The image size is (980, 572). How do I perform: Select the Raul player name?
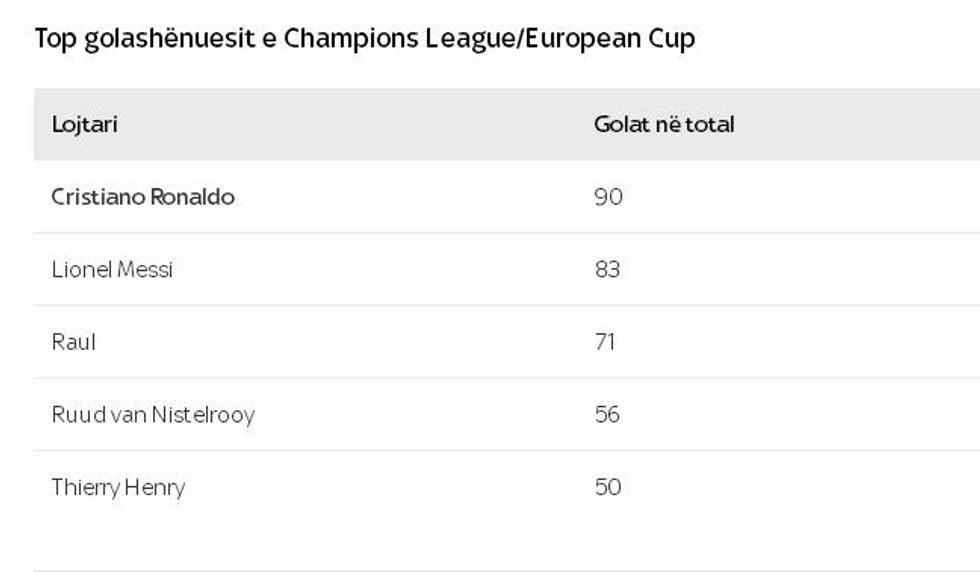pyautogui.click(x=74, y=342)
